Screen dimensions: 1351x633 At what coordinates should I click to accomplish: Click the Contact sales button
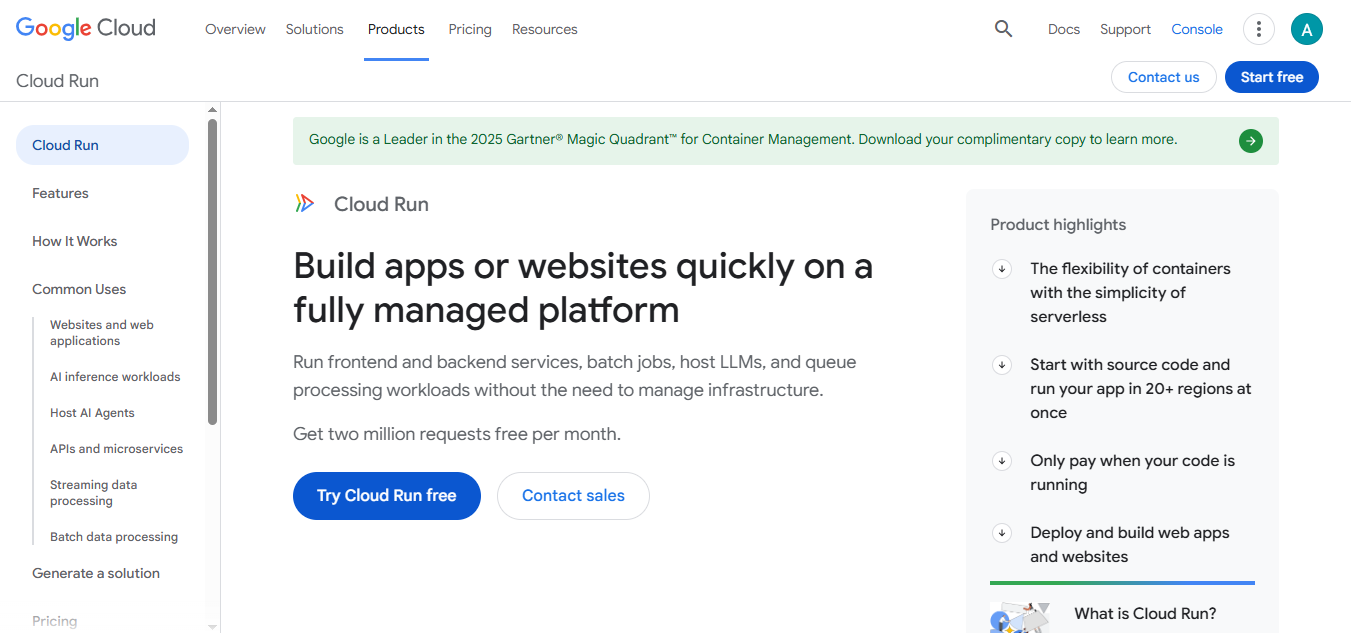point(573,496)
